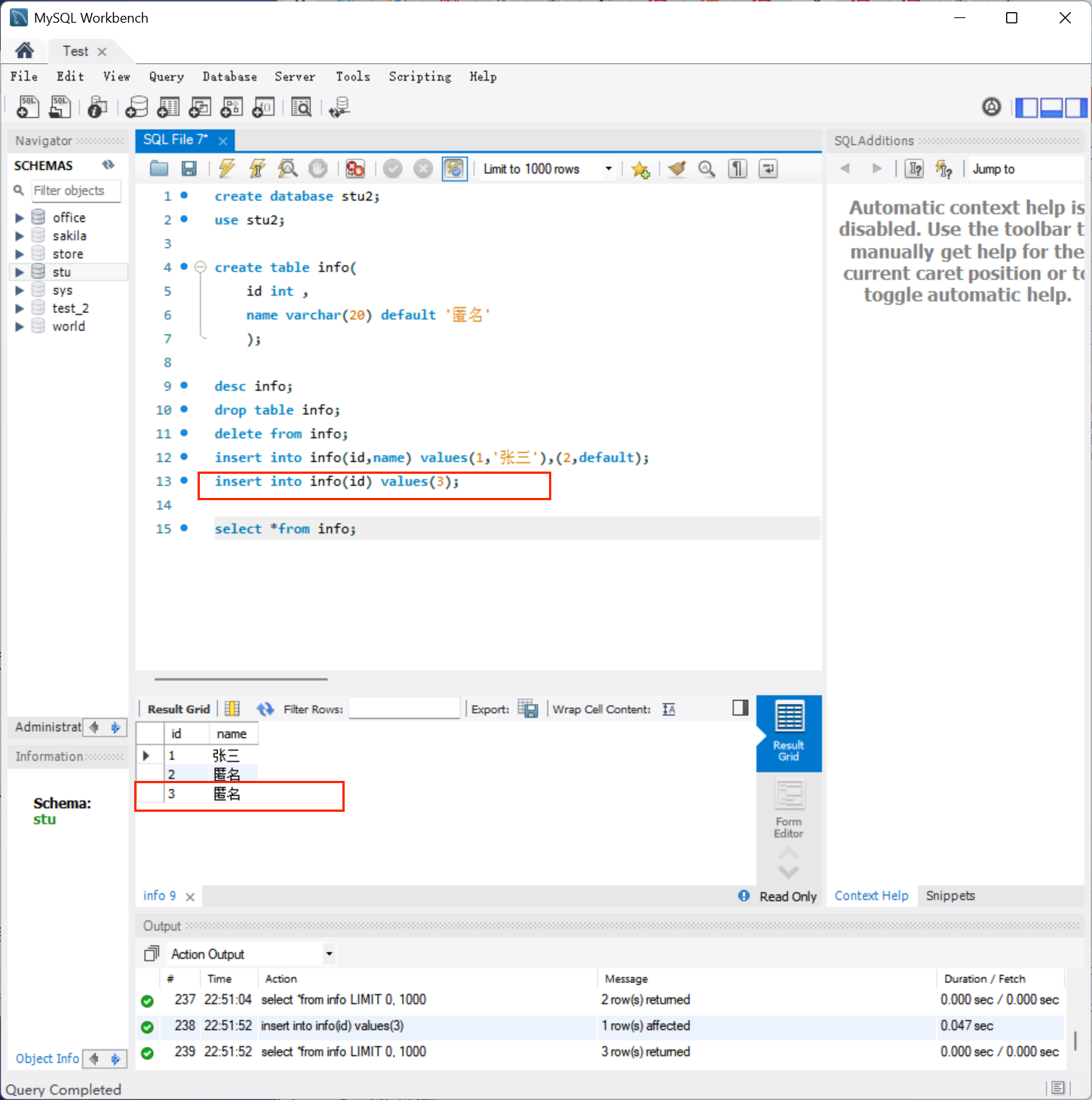Screen dimensions: 1092x1100
Task: Open the home screen tab icon
Action: [24, 51]
